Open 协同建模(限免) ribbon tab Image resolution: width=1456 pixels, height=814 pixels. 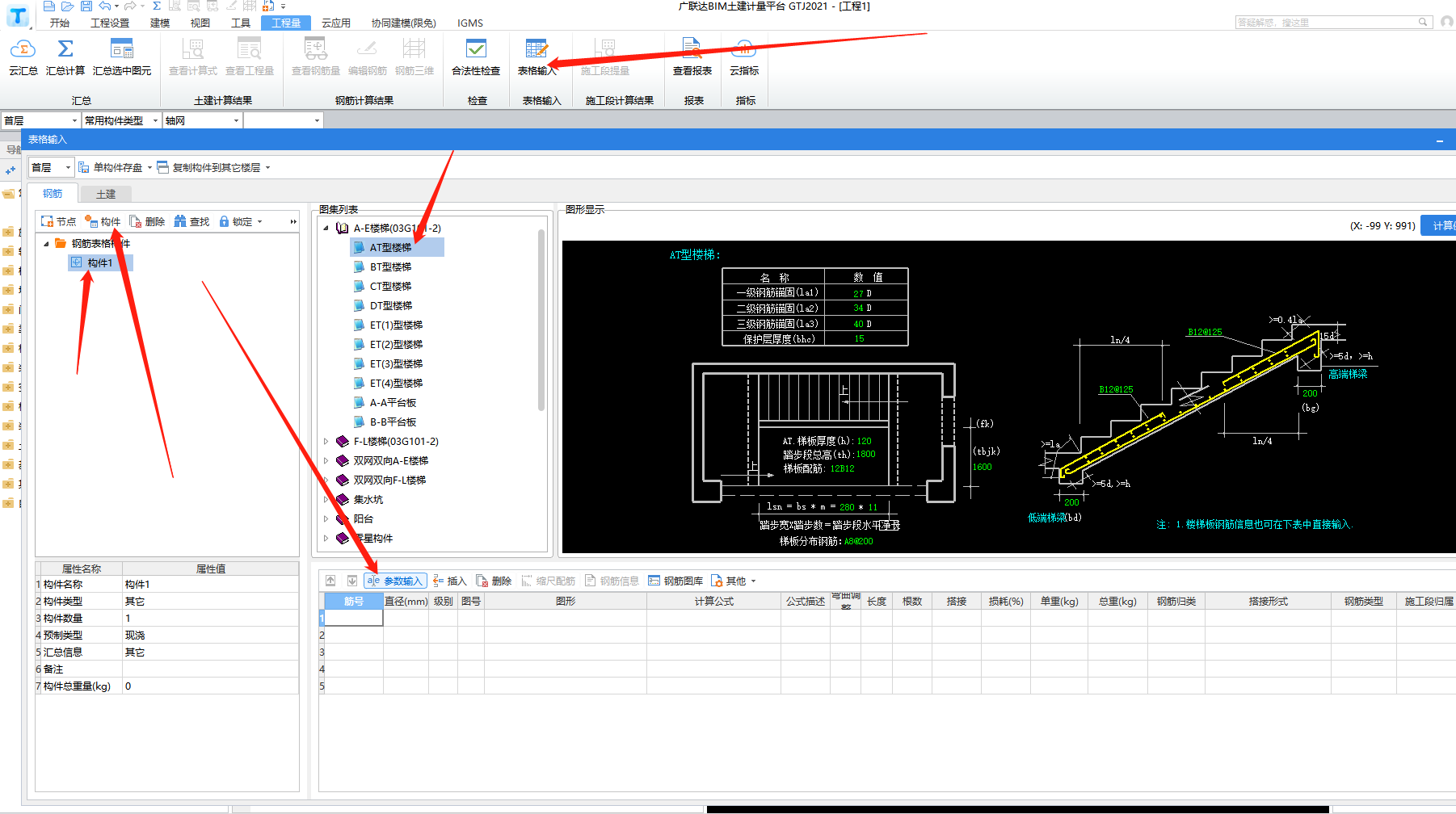[403, 23]
